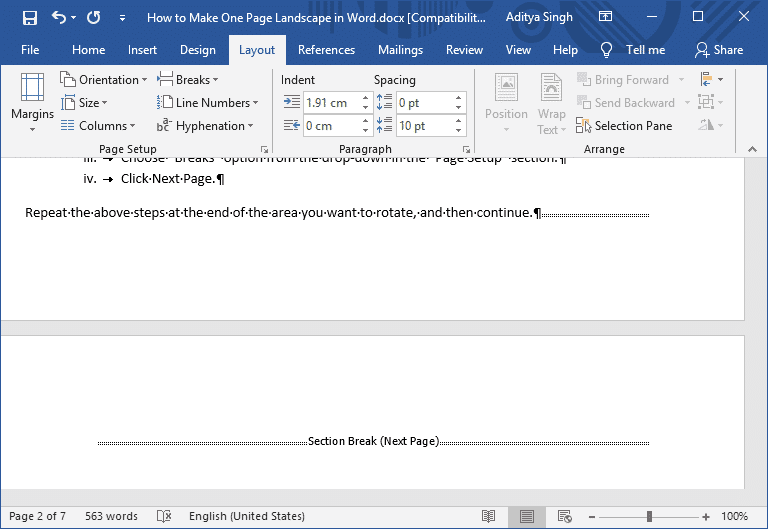Image resolution: width=768 pixels, height=529 pixels.
Task: Click the Indent Right icon
Action: click(292, 126)
